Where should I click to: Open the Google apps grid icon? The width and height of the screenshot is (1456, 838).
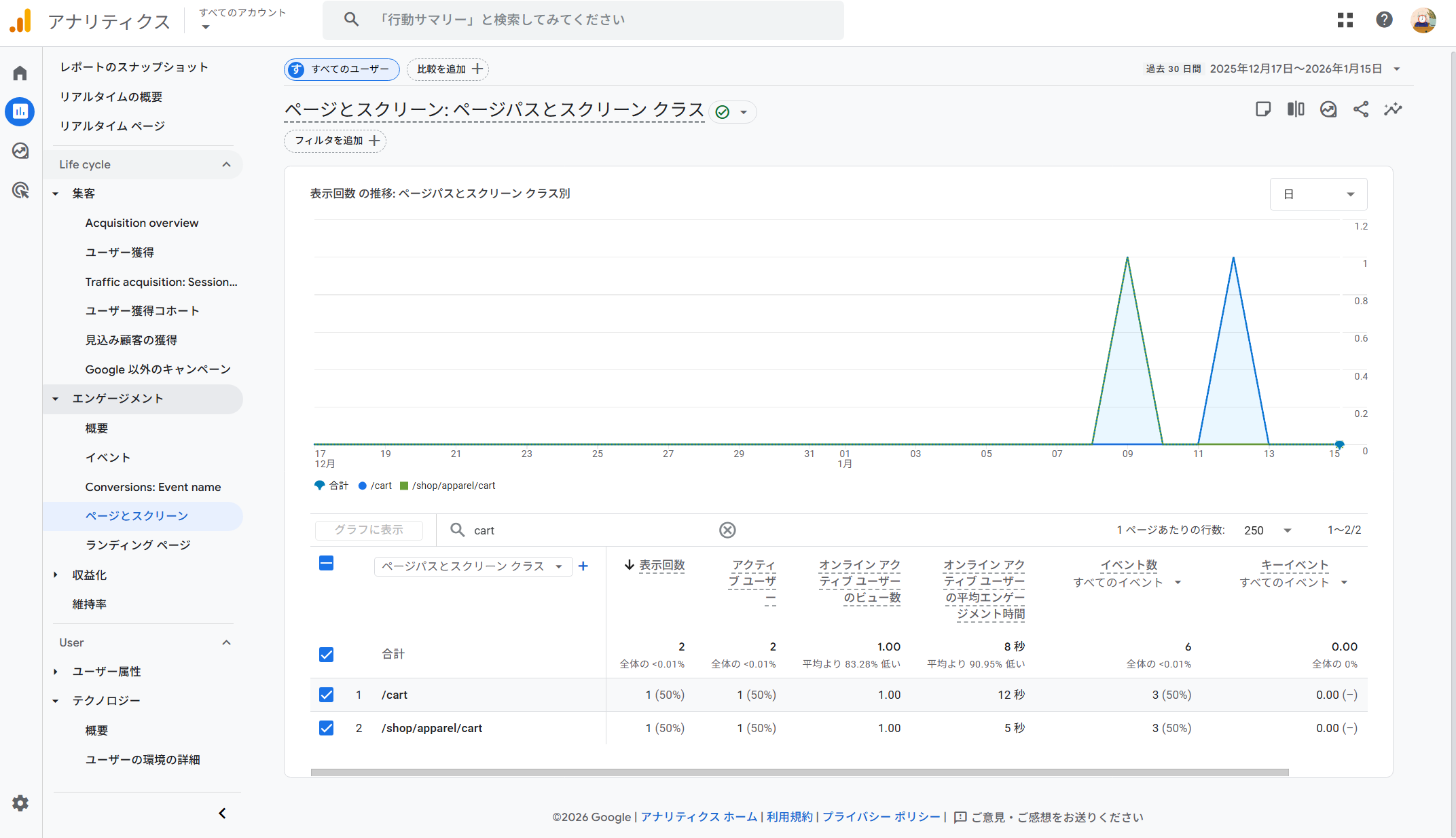click(x=1345, y=20)
